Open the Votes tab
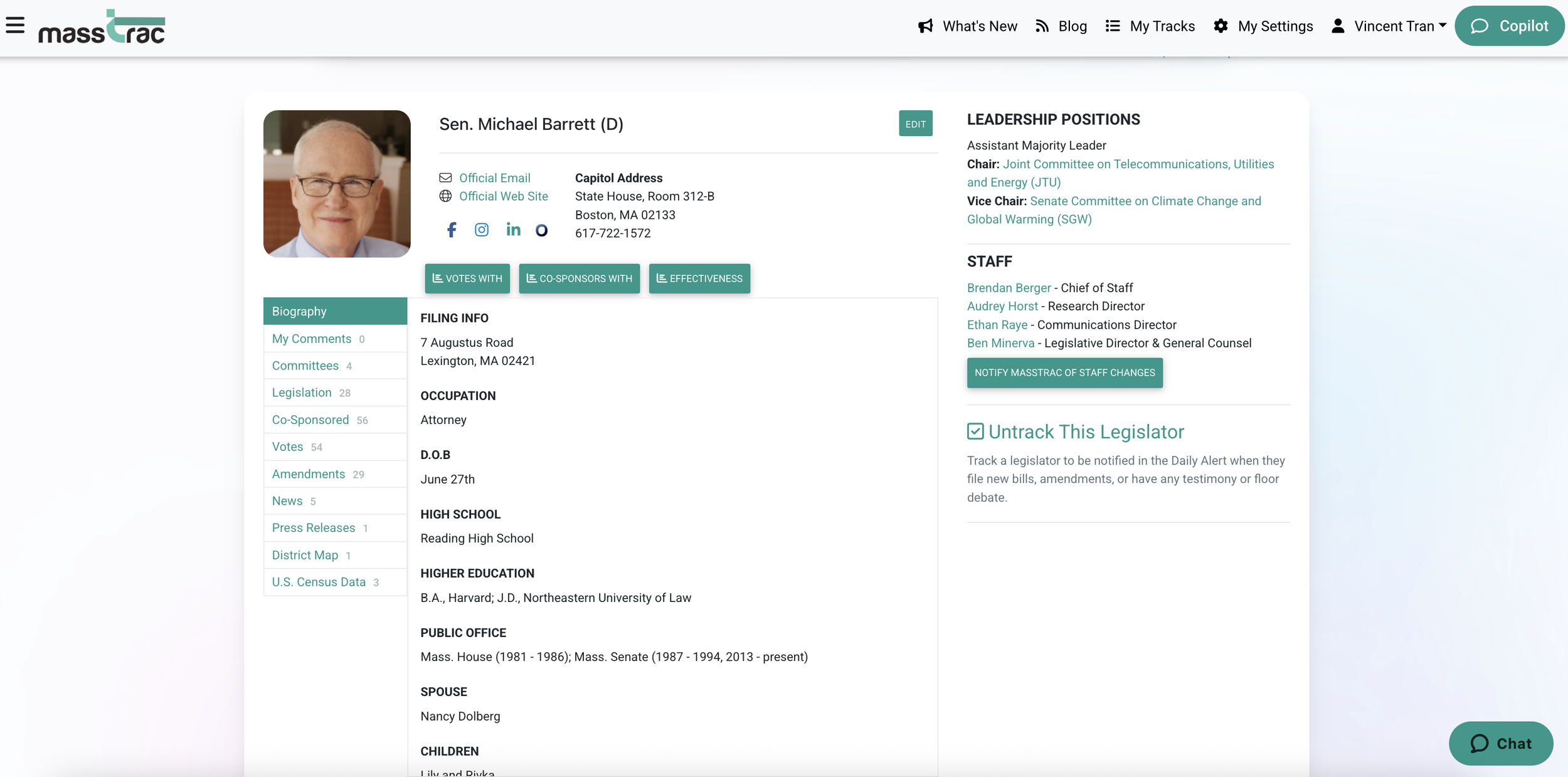Screen dimensions: 1568x777 point(287,447)
